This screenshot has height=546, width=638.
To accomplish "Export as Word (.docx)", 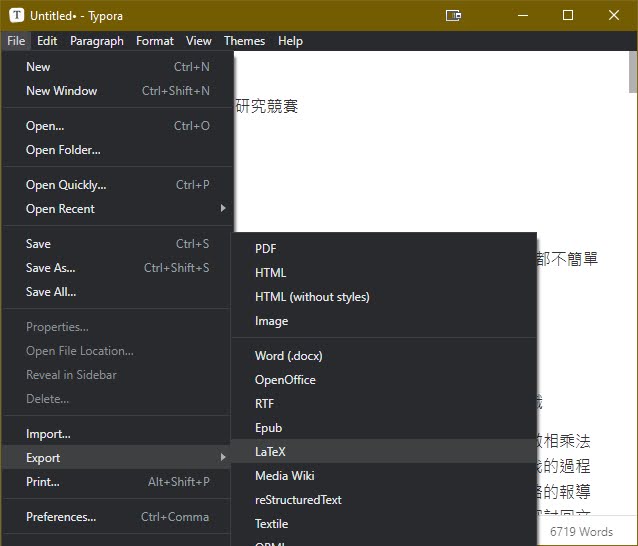I will tap(384, 356).
